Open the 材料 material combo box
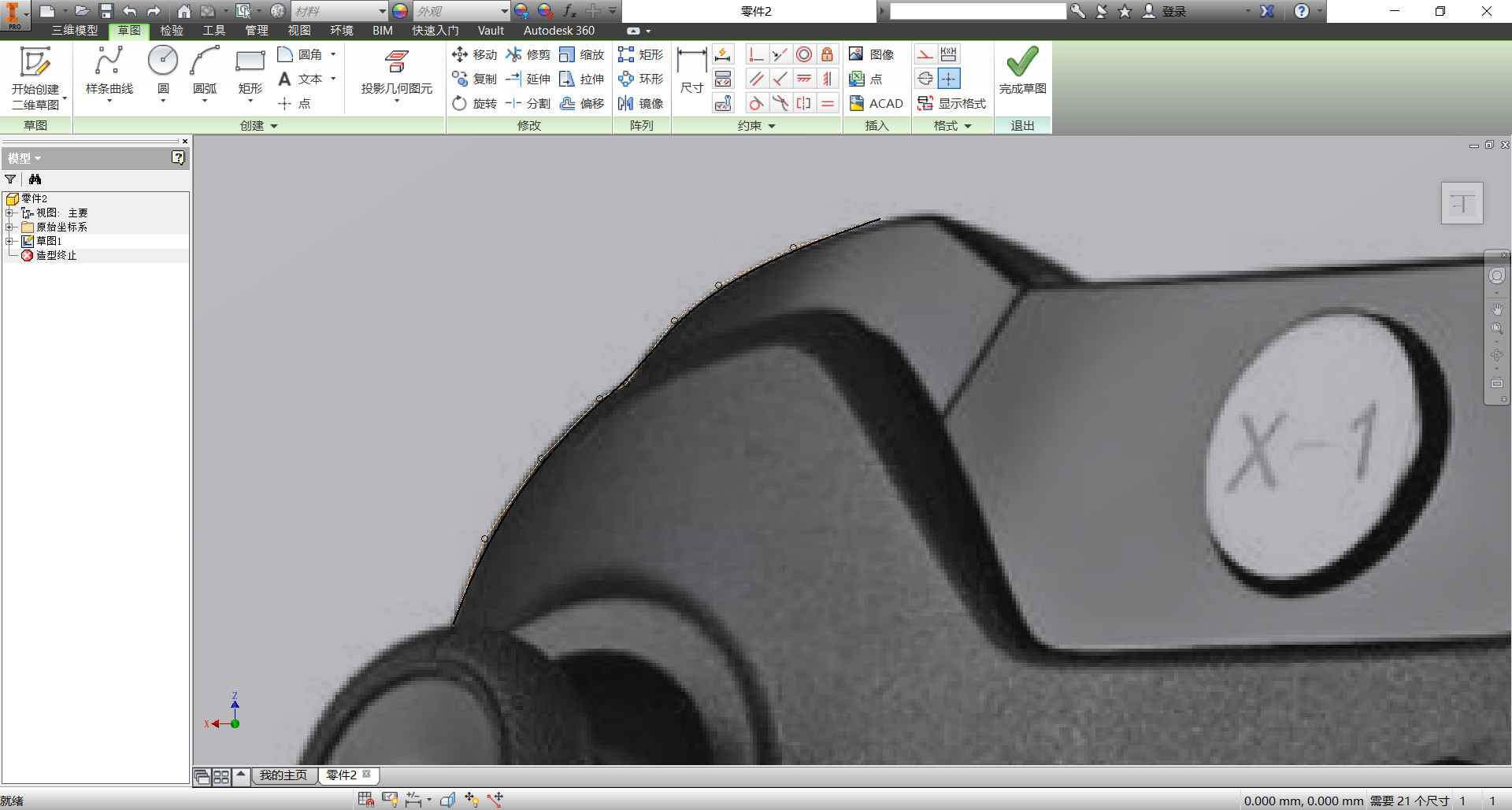Image resolution: width=1512 pixels, height=810 pixels. [x=340, y=11]
